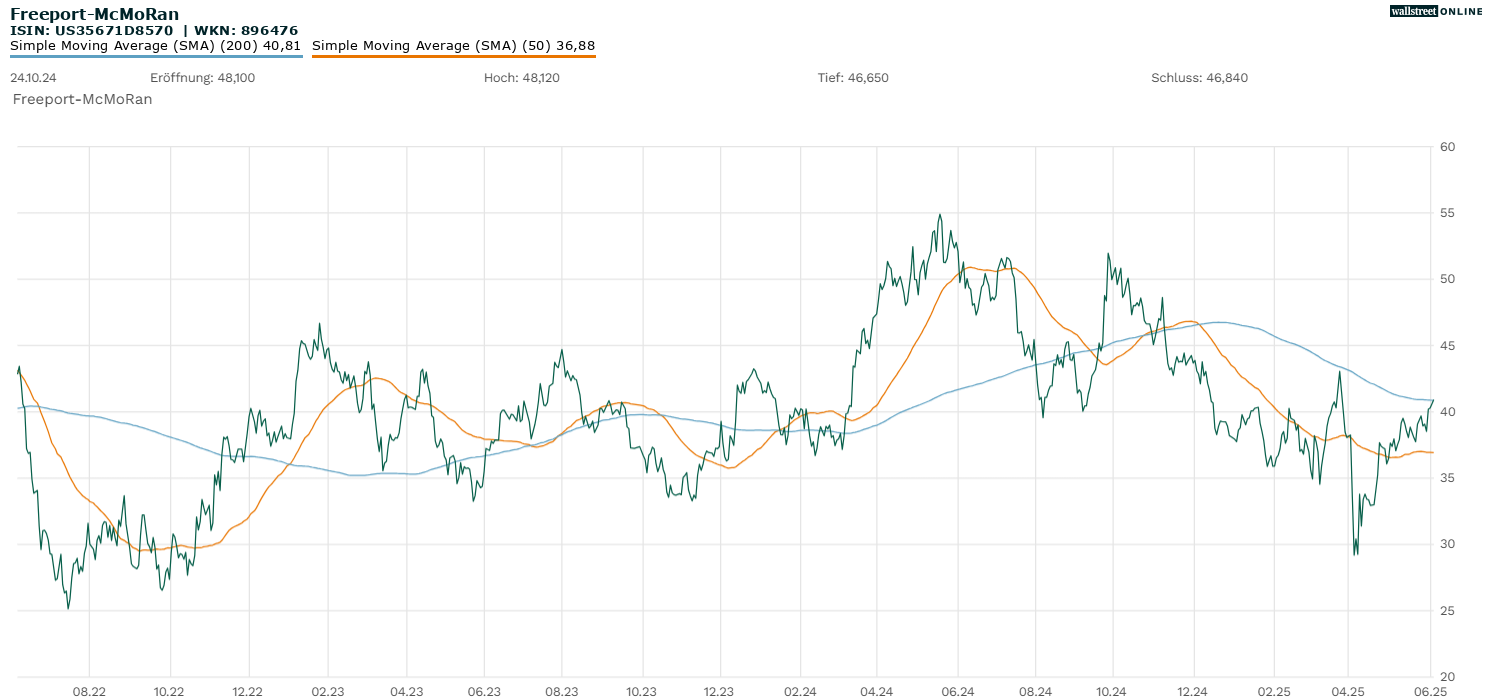Click the 24.10.24 date readout

coord(31,78)
